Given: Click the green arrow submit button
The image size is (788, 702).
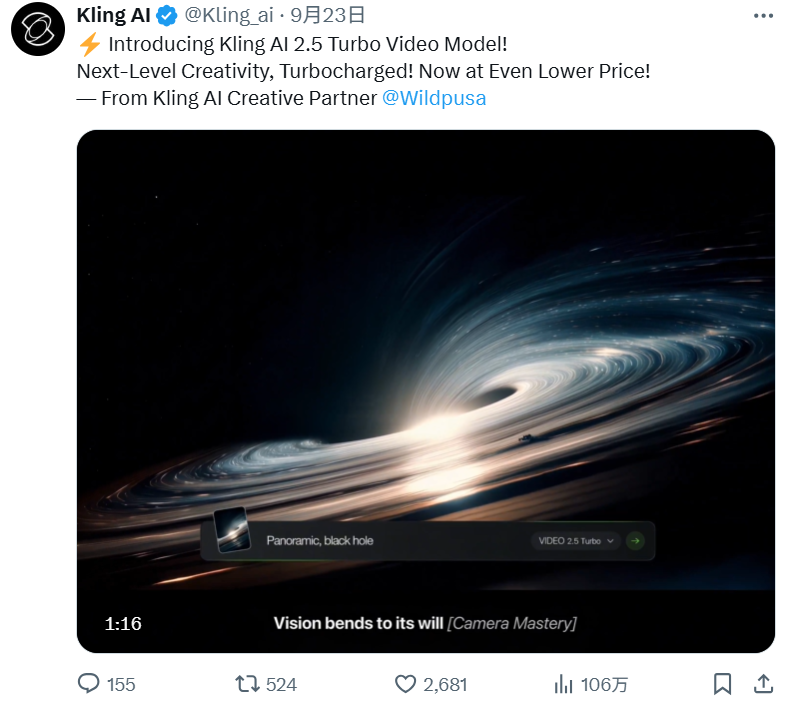Looking at the screenshot, I should point(636,541).
